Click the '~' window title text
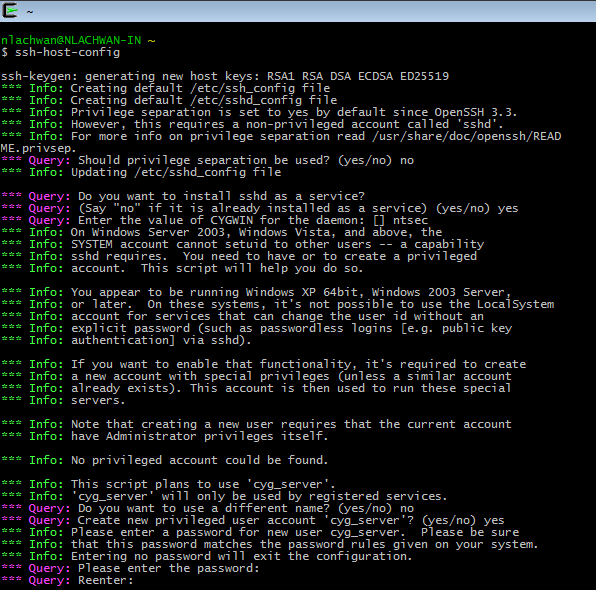Viewport: 596px width, 590px height. pos(30,12)
